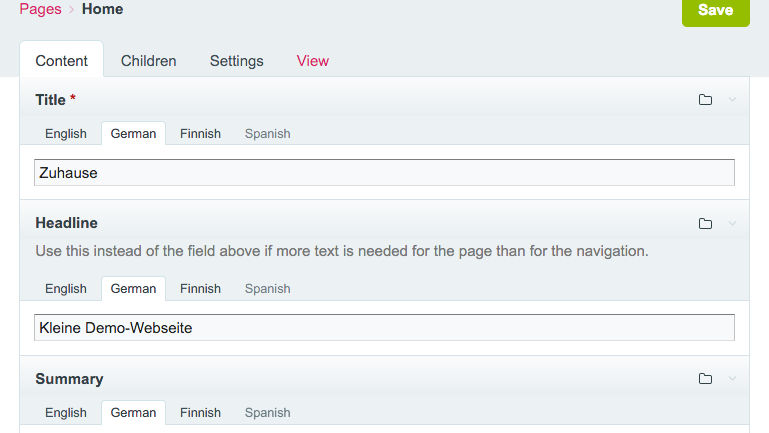Select English language tab for Title
Screen dimensions: 769x433
point(66,133)
